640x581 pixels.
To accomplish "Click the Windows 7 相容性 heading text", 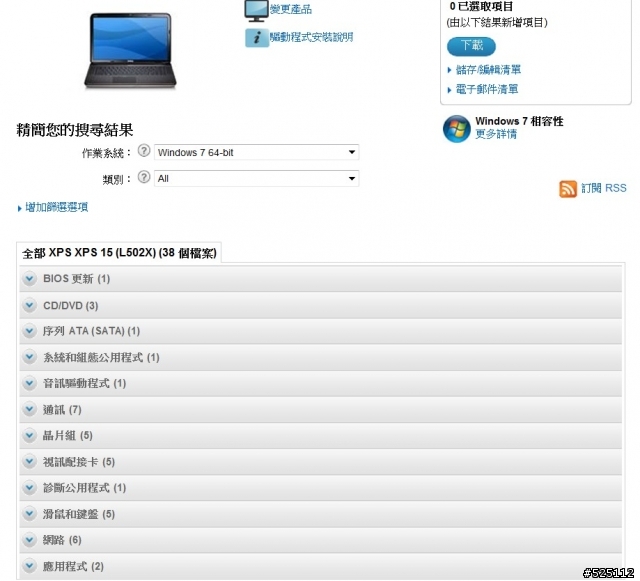I will (x=519, y=121).
